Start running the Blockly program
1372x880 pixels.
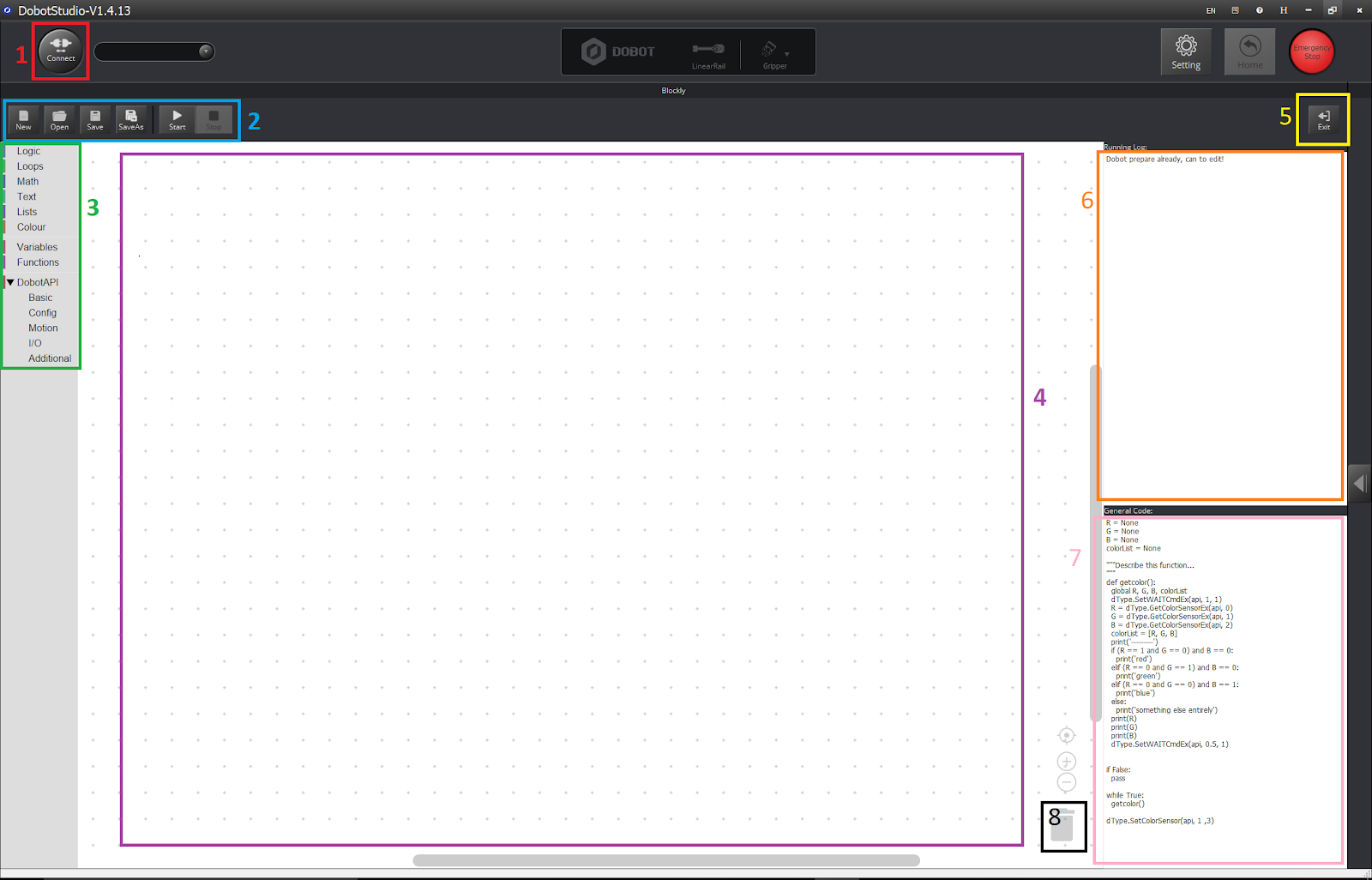coord(177,119)
